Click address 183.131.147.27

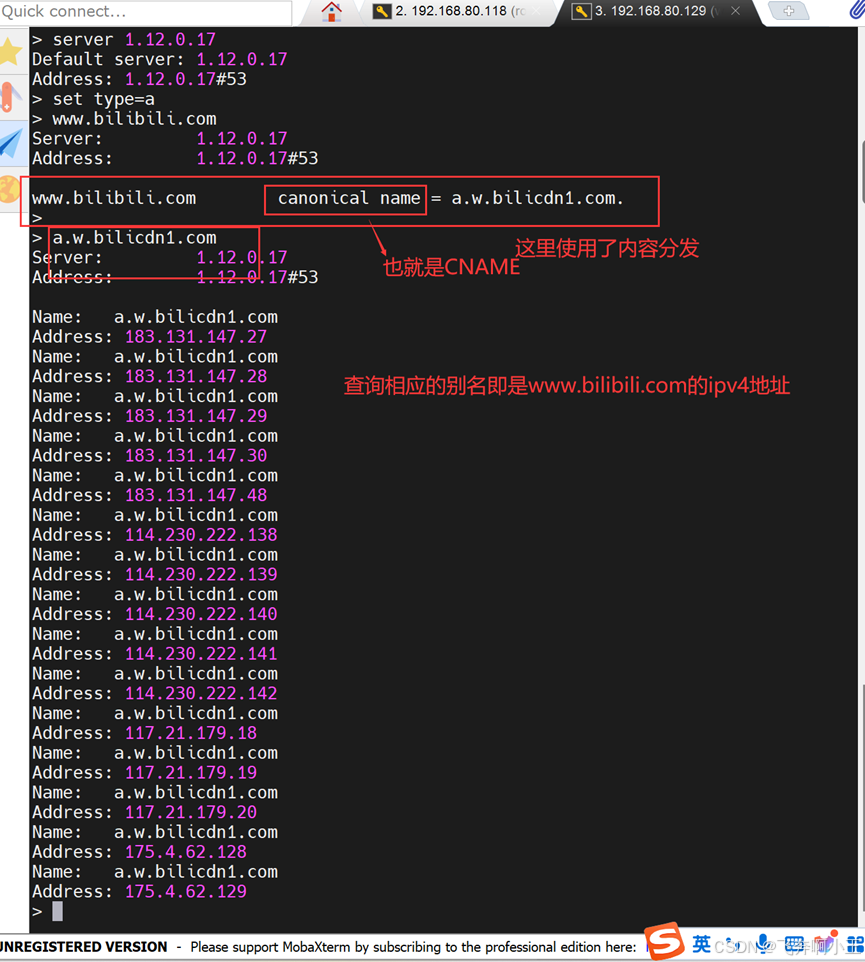tap(196, 337)
